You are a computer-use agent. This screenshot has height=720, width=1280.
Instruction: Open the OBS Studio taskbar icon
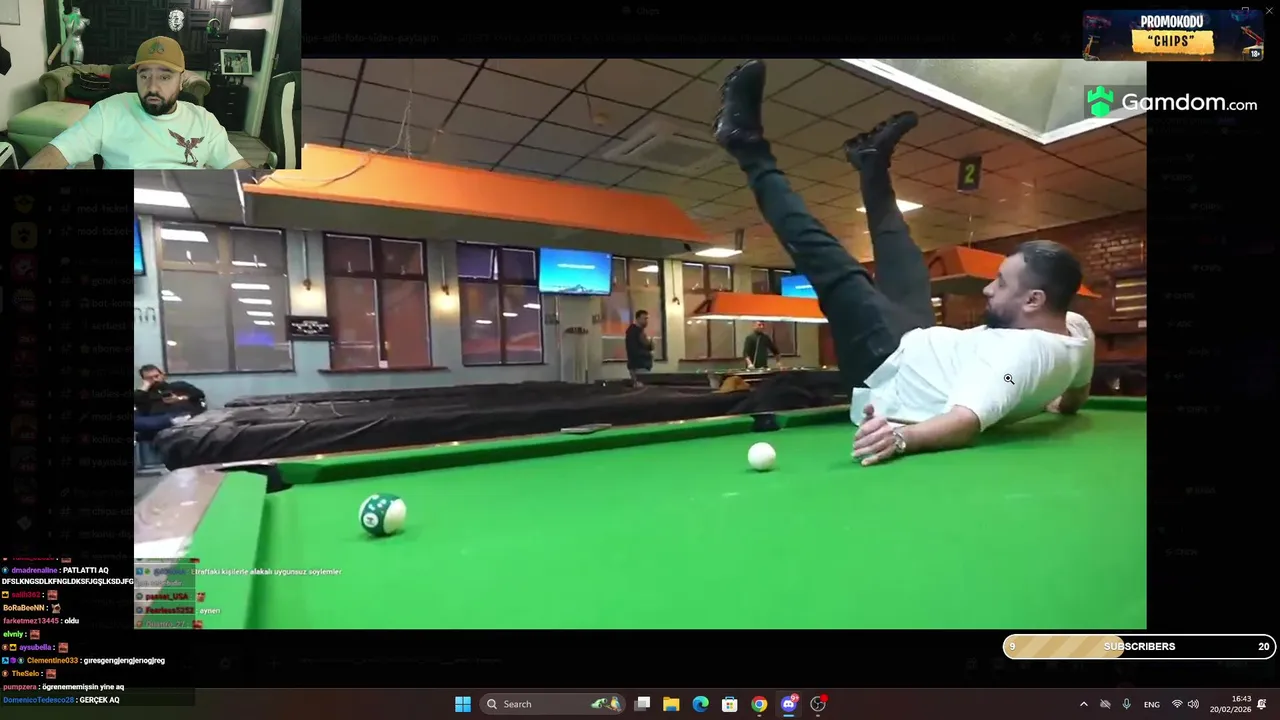818,704
